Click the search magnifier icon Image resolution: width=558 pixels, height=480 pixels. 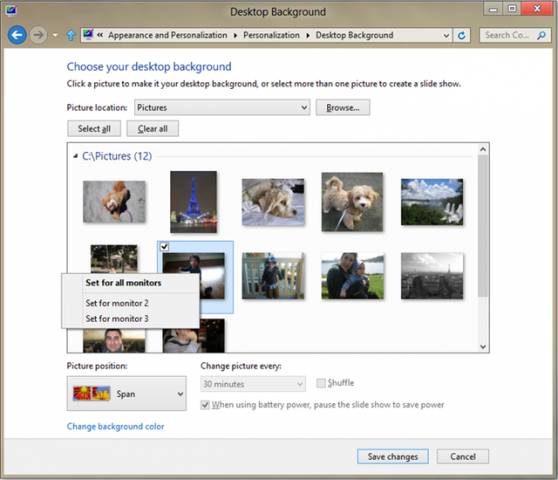[x=541, y=35]
